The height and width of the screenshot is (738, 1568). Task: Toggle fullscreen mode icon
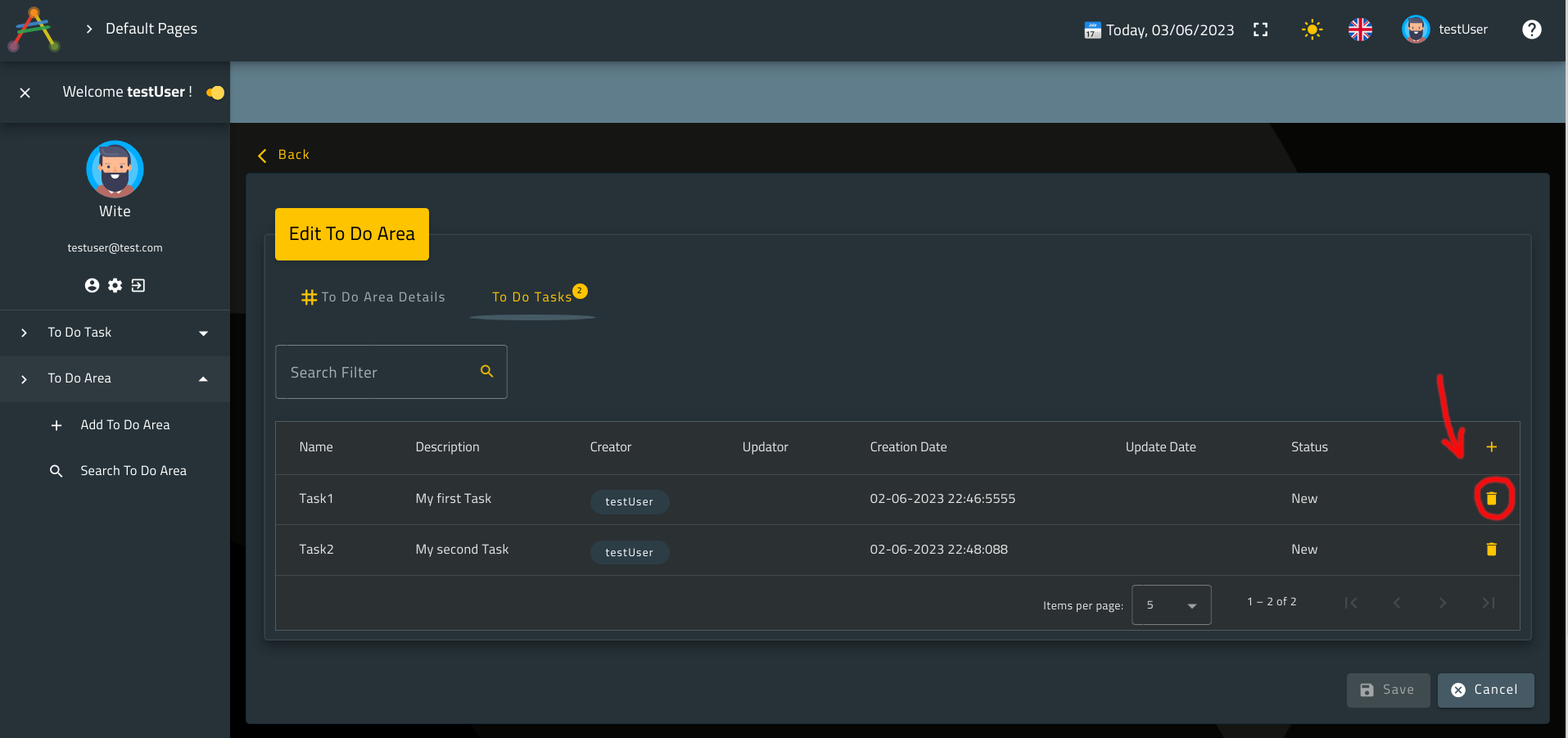(1260, 29)
